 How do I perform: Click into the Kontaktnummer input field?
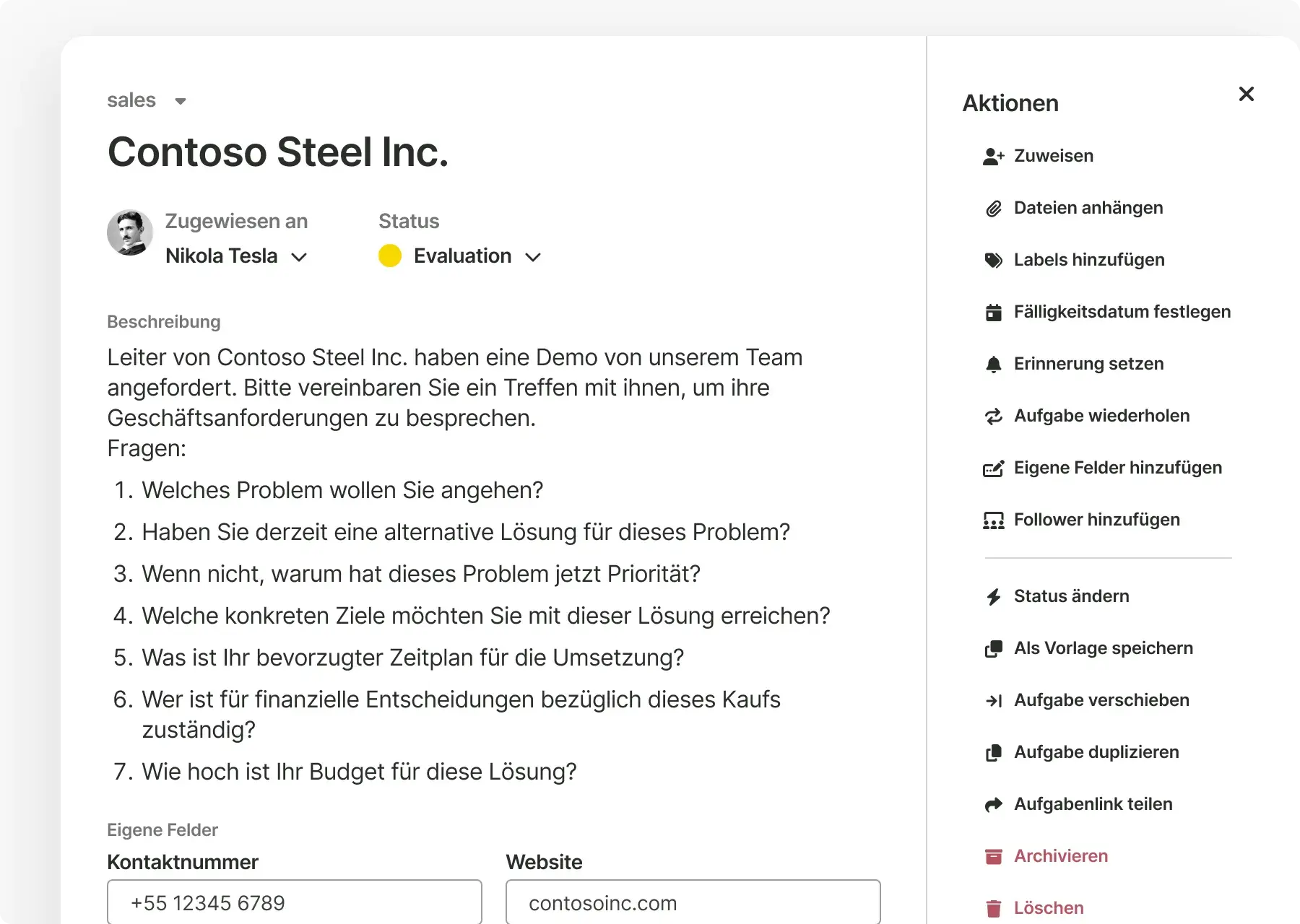pos(295,902)
